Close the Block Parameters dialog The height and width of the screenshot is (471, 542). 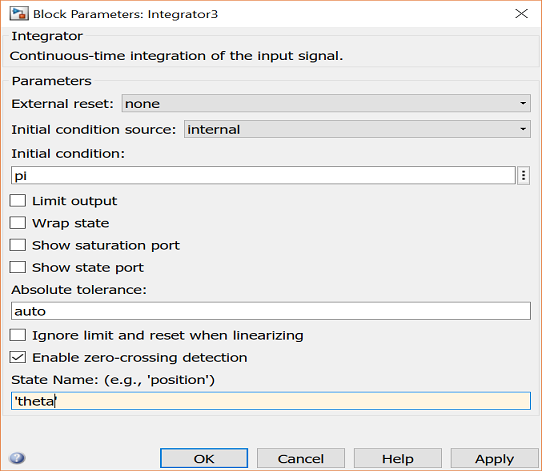tap(521, 14)
